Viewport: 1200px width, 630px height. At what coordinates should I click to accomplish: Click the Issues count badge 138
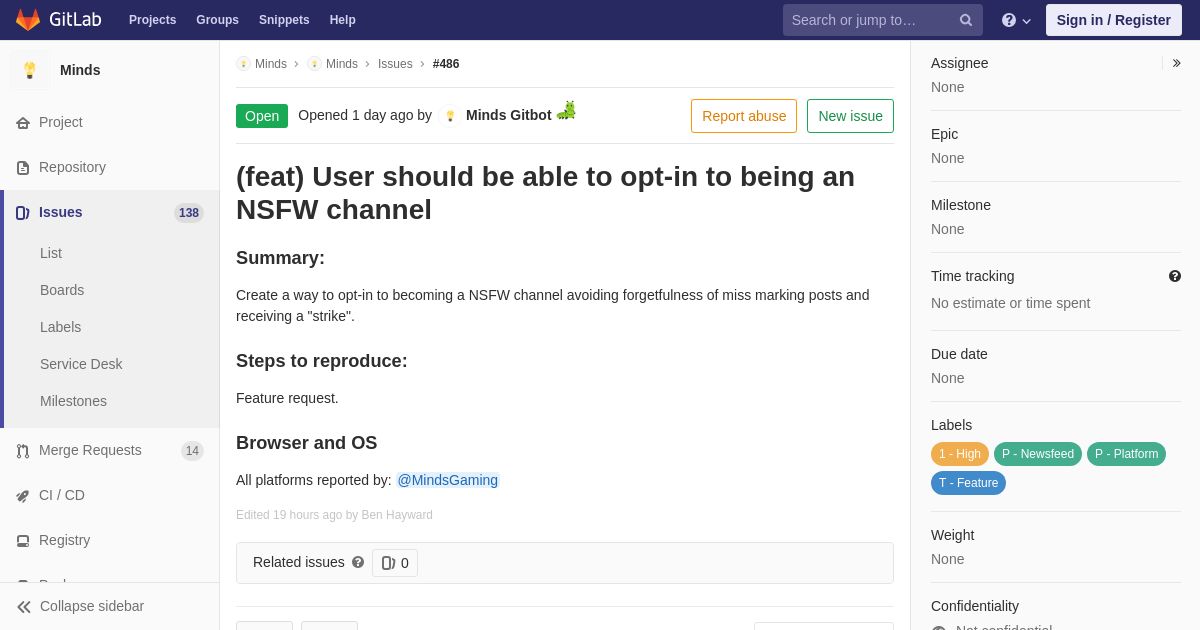pos(189,213)
